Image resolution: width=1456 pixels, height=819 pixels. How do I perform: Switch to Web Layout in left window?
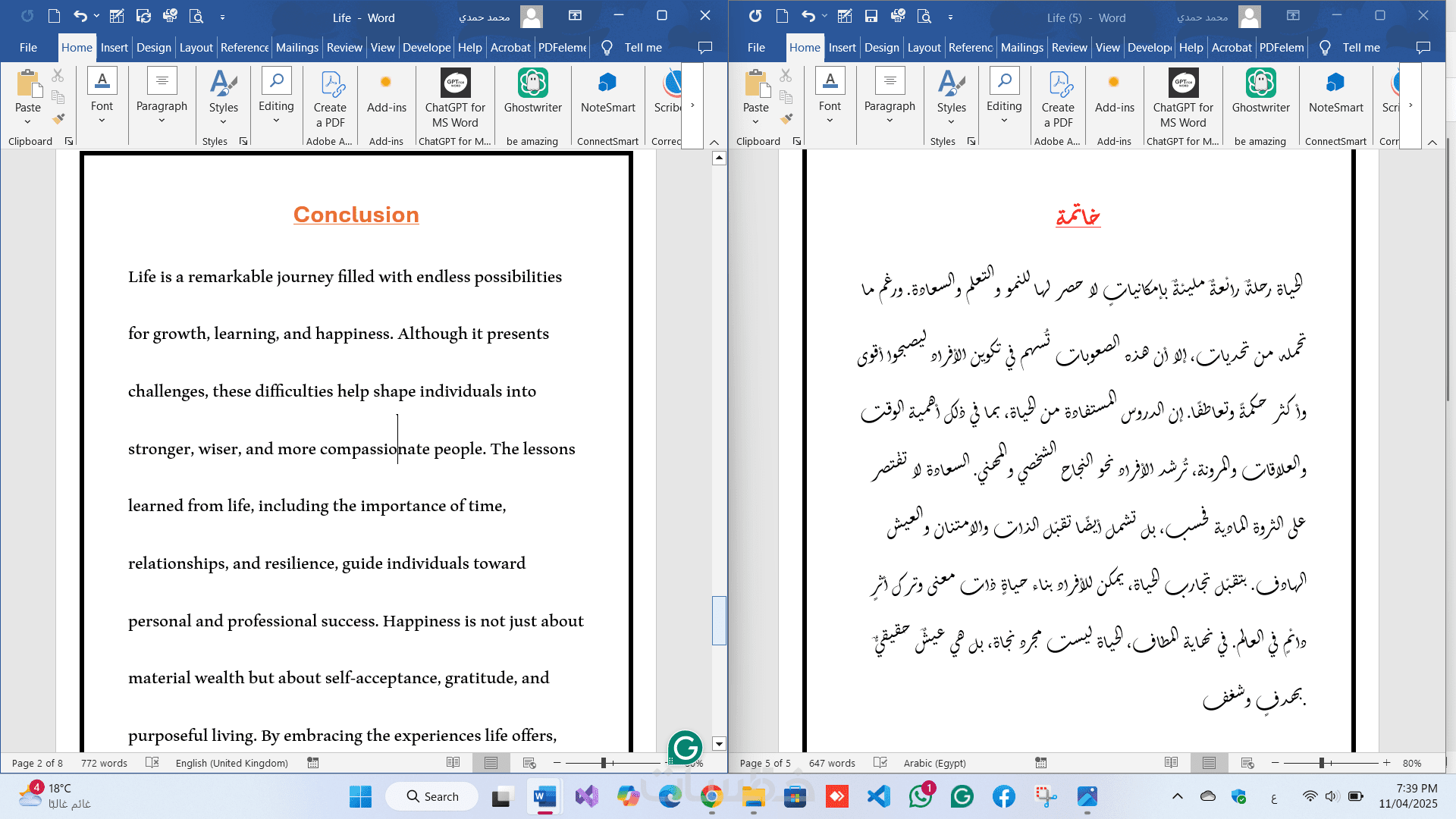[529, 763]
